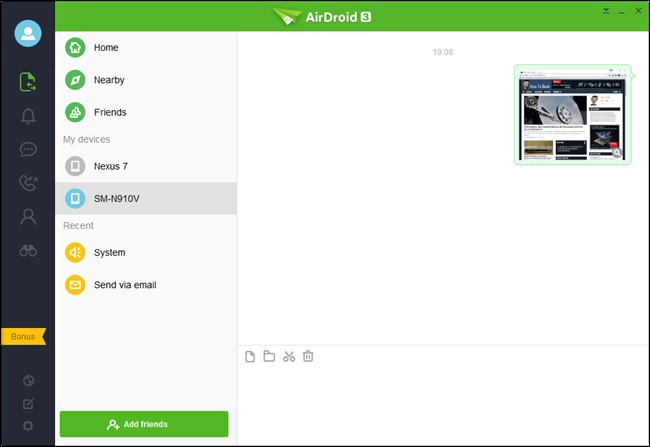Minimize the AirDroid window

pos(621,12)
